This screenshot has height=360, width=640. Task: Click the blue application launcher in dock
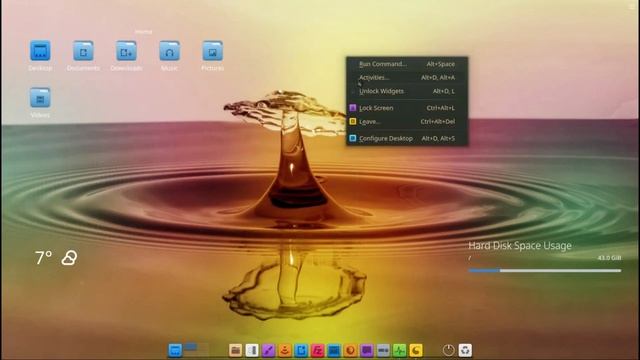click(x=175, y=350)
